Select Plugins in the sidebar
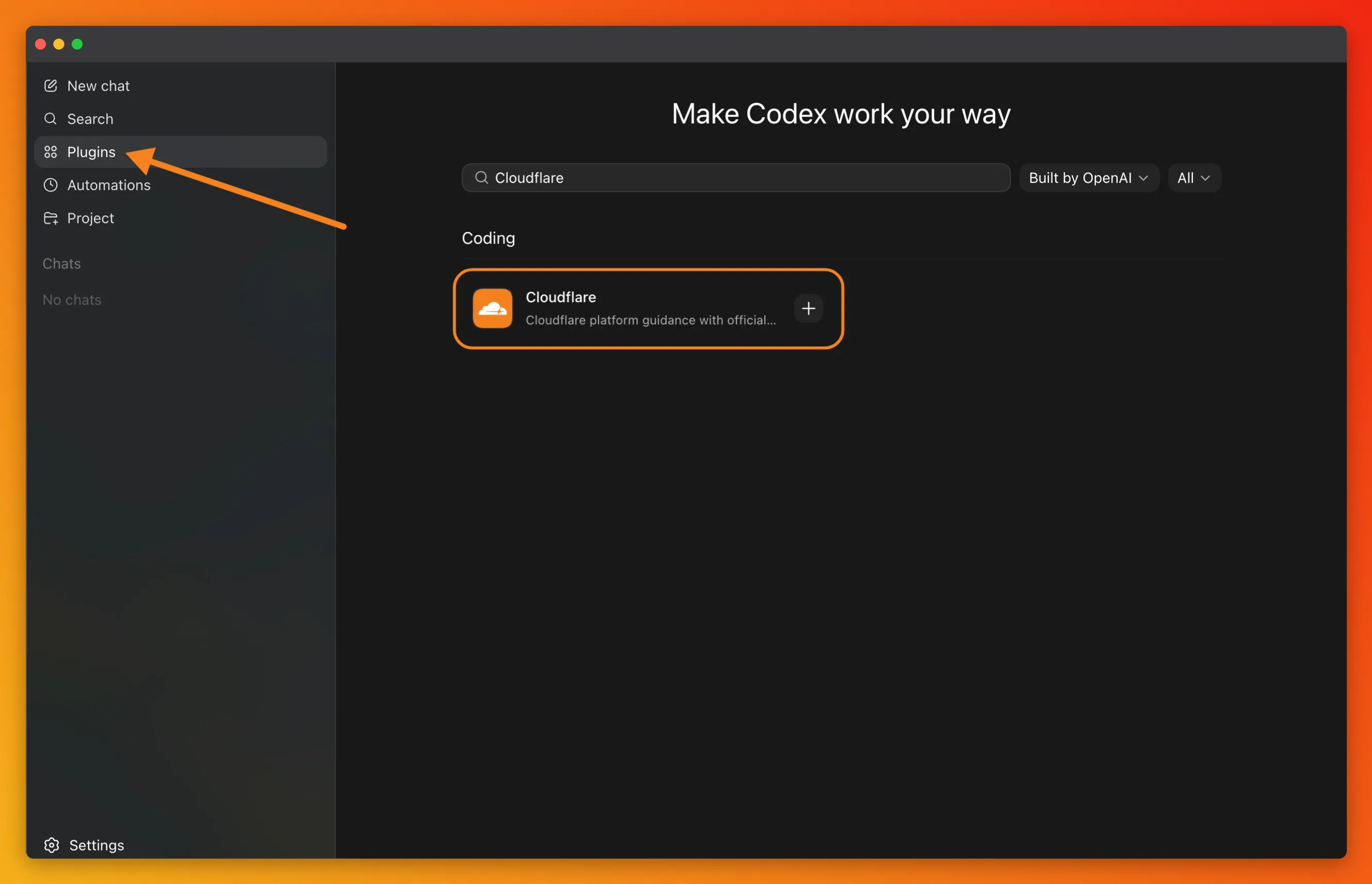The width and height of the screenshot is (1372, 884). click(x=180, y=152)
